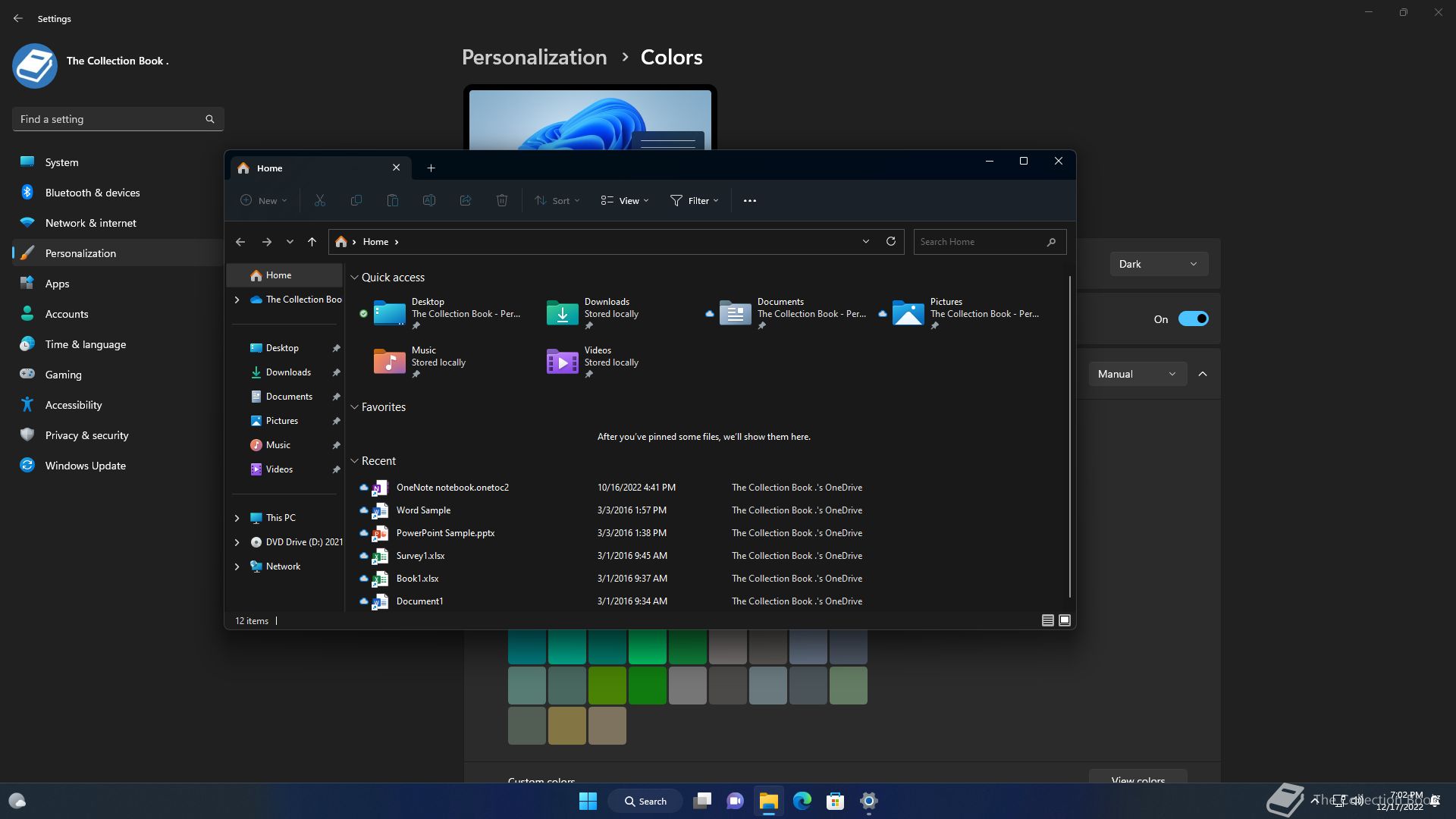Open Network & internet settings
This screenshot has width=1456, height=819.
click(x=118, y=223)
